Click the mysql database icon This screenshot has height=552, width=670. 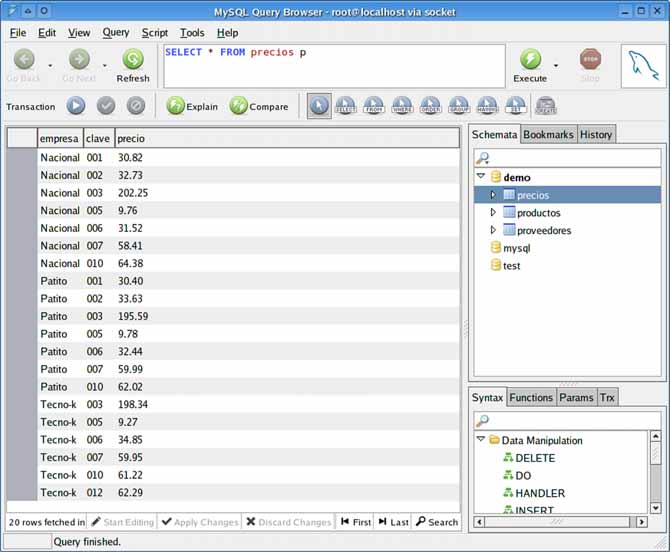tap(496, 247)
